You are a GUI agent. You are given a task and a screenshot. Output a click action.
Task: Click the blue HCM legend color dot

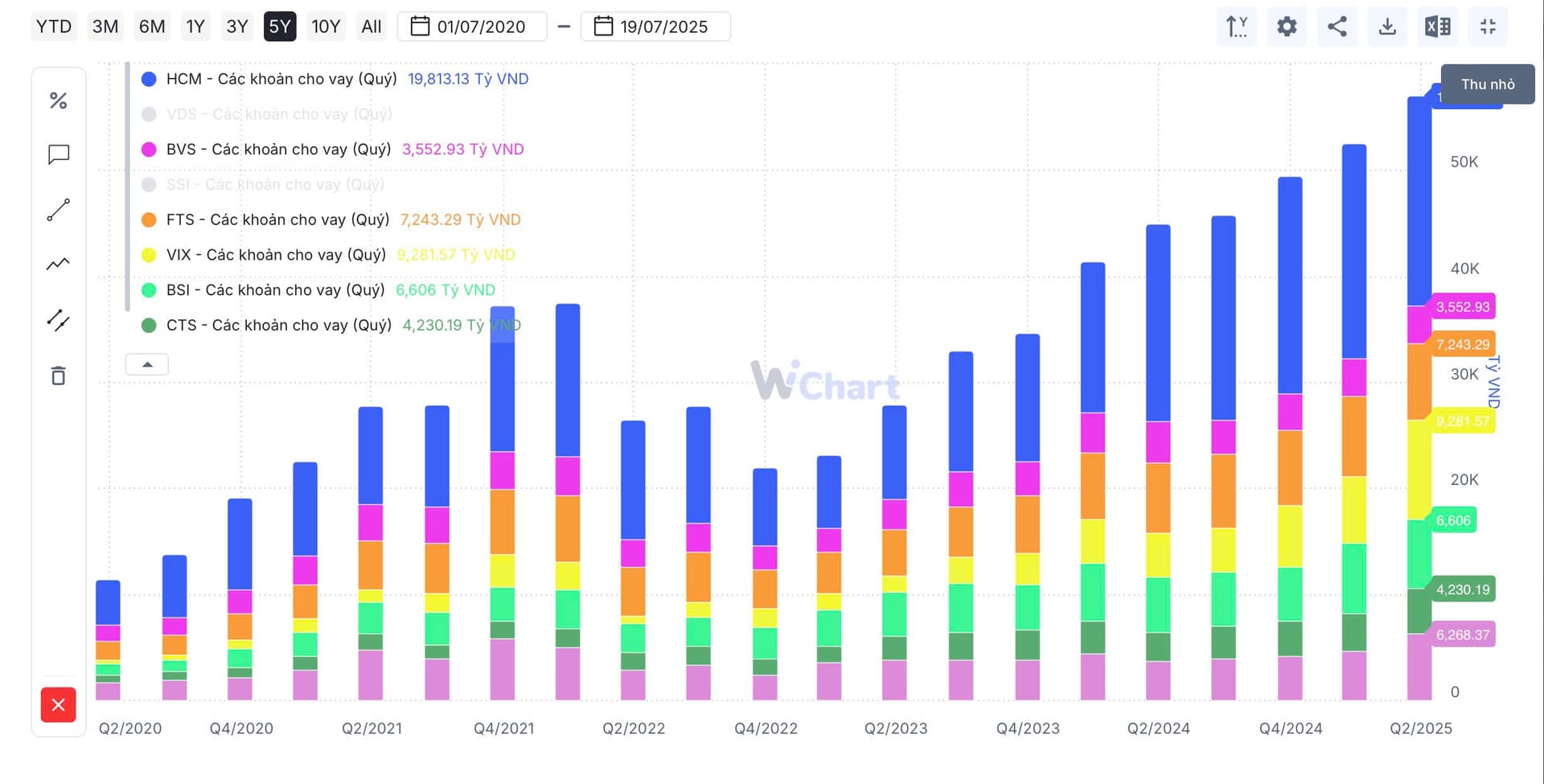pos(149,79)
